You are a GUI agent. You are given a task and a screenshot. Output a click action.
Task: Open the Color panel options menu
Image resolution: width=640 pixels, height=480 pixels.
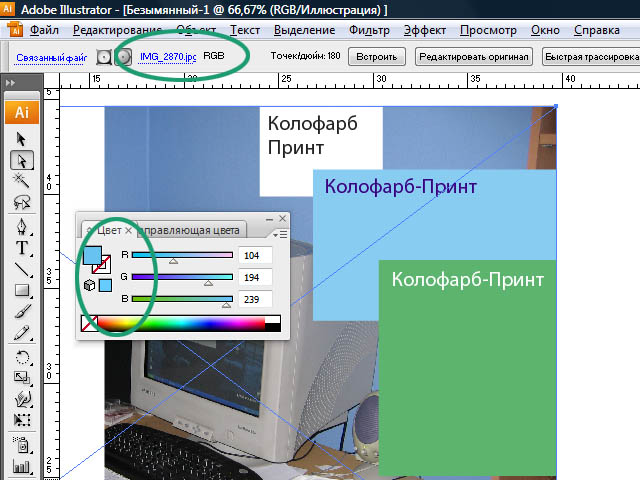click(280, 234)
